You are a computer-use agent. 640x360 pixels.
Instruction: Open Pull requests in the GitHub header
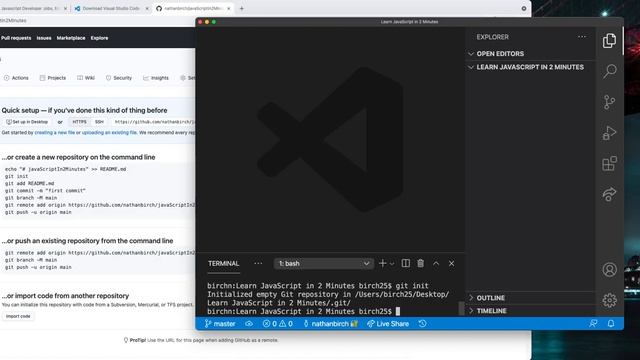tap(16, 38)
